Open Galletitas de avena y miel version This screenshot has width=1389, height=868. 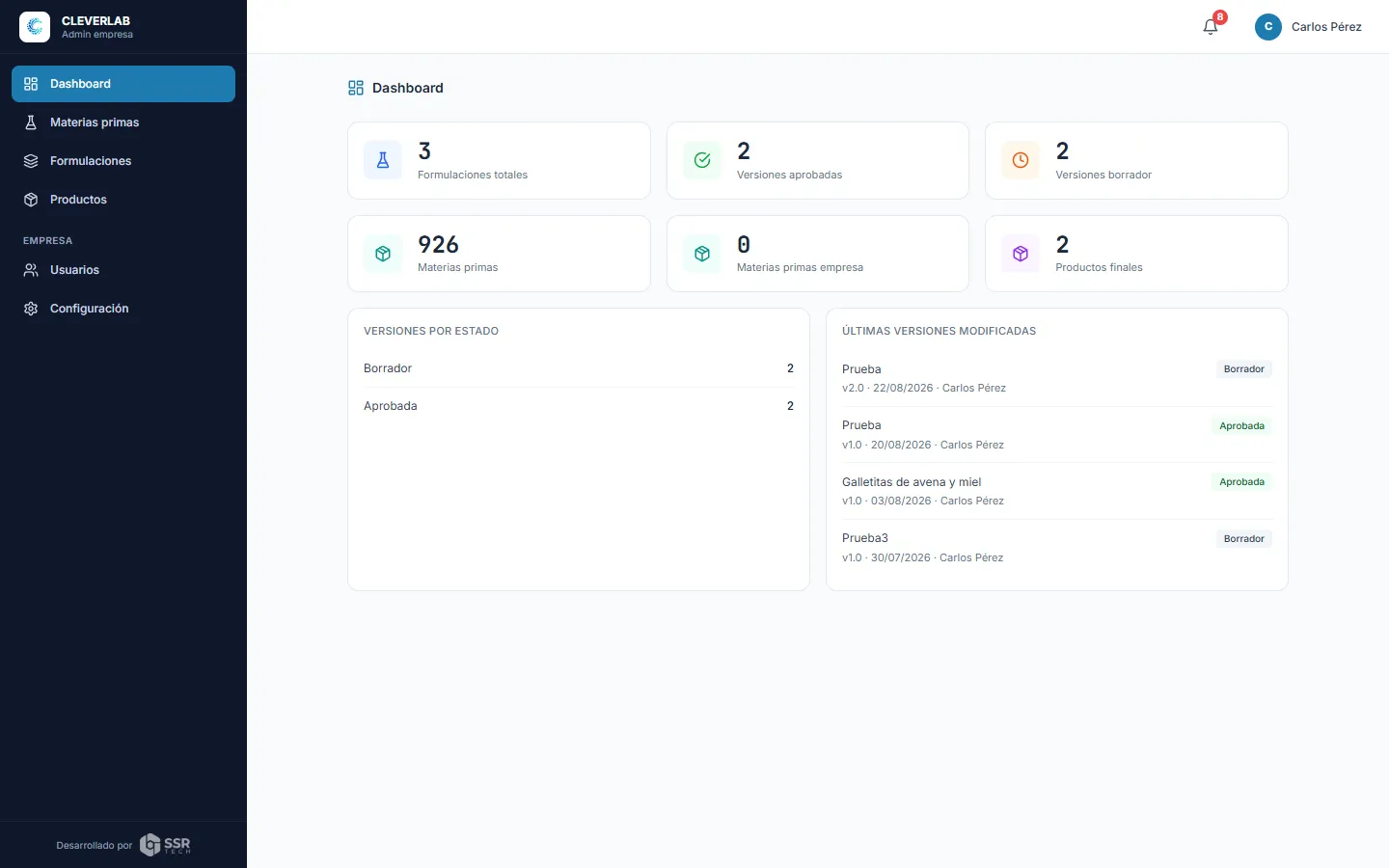[x=1056, y=491]
